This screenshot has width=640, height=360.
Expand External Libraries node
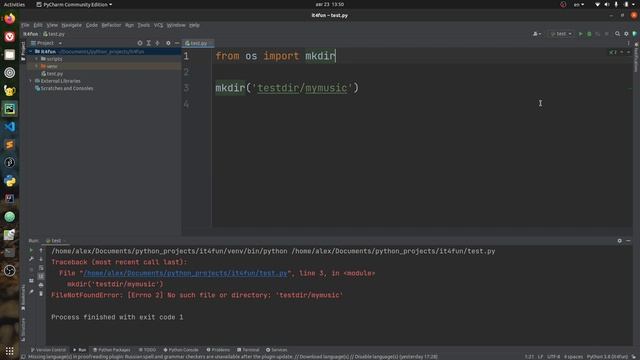(31, 81)
